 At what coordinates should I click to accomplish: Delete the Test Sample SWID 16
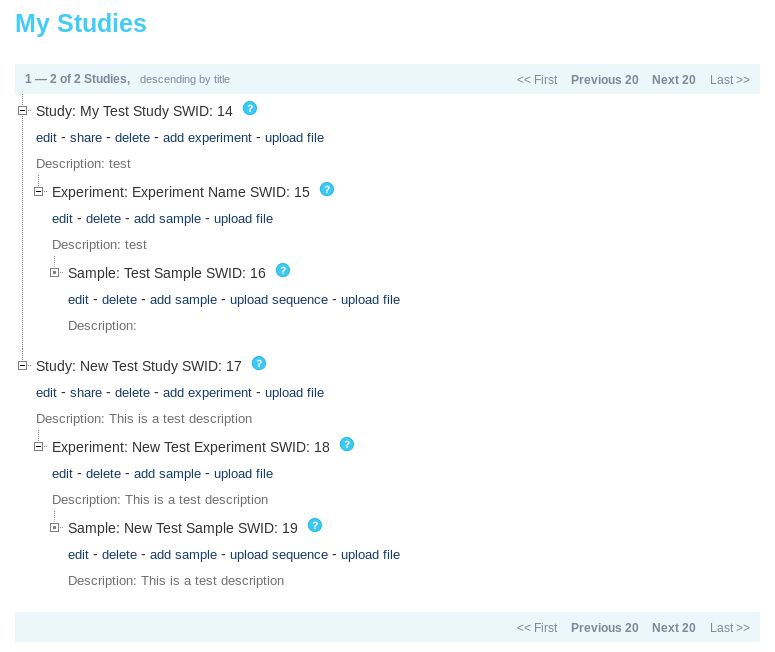(x=119, y=300)
